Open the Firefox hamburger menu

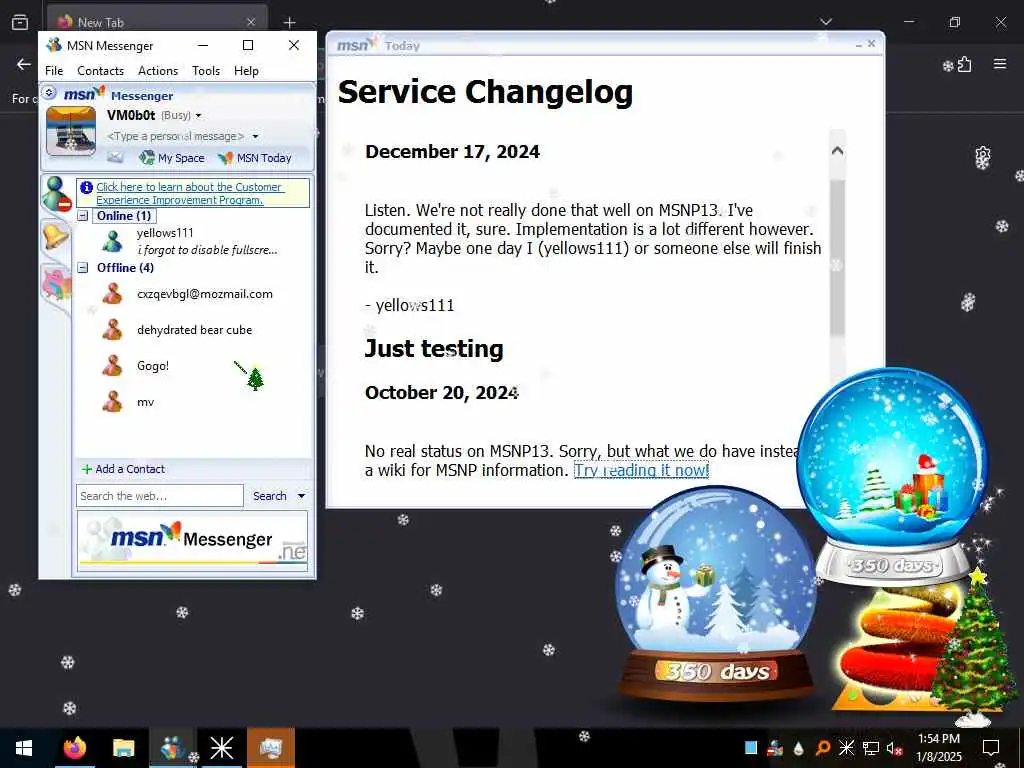[1000, 64]
